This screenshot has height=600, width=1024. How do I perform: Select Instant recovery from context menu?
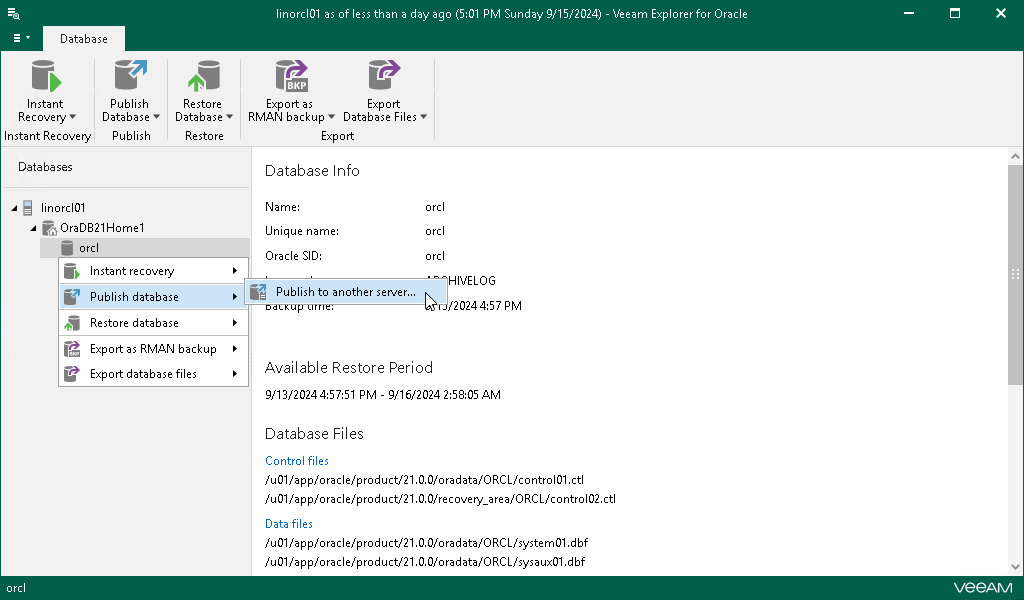[132, 271]
